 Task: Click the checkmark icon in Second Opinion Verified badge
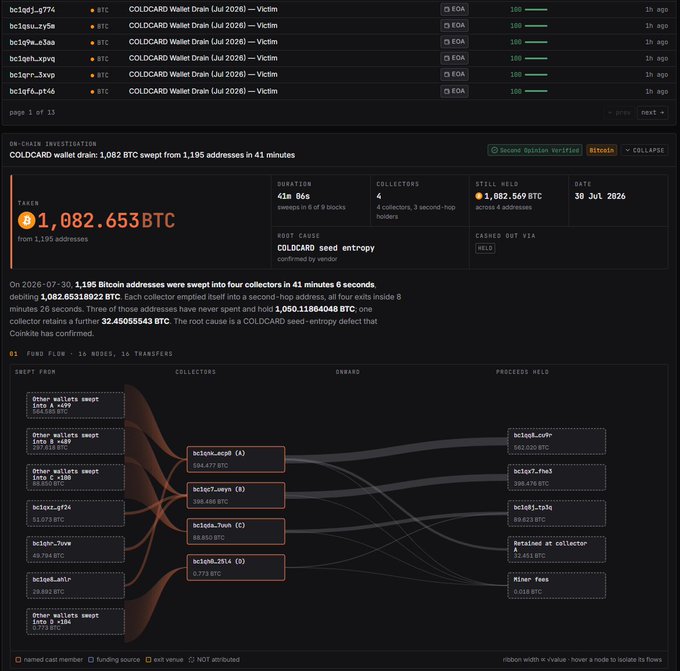[494, 150]
